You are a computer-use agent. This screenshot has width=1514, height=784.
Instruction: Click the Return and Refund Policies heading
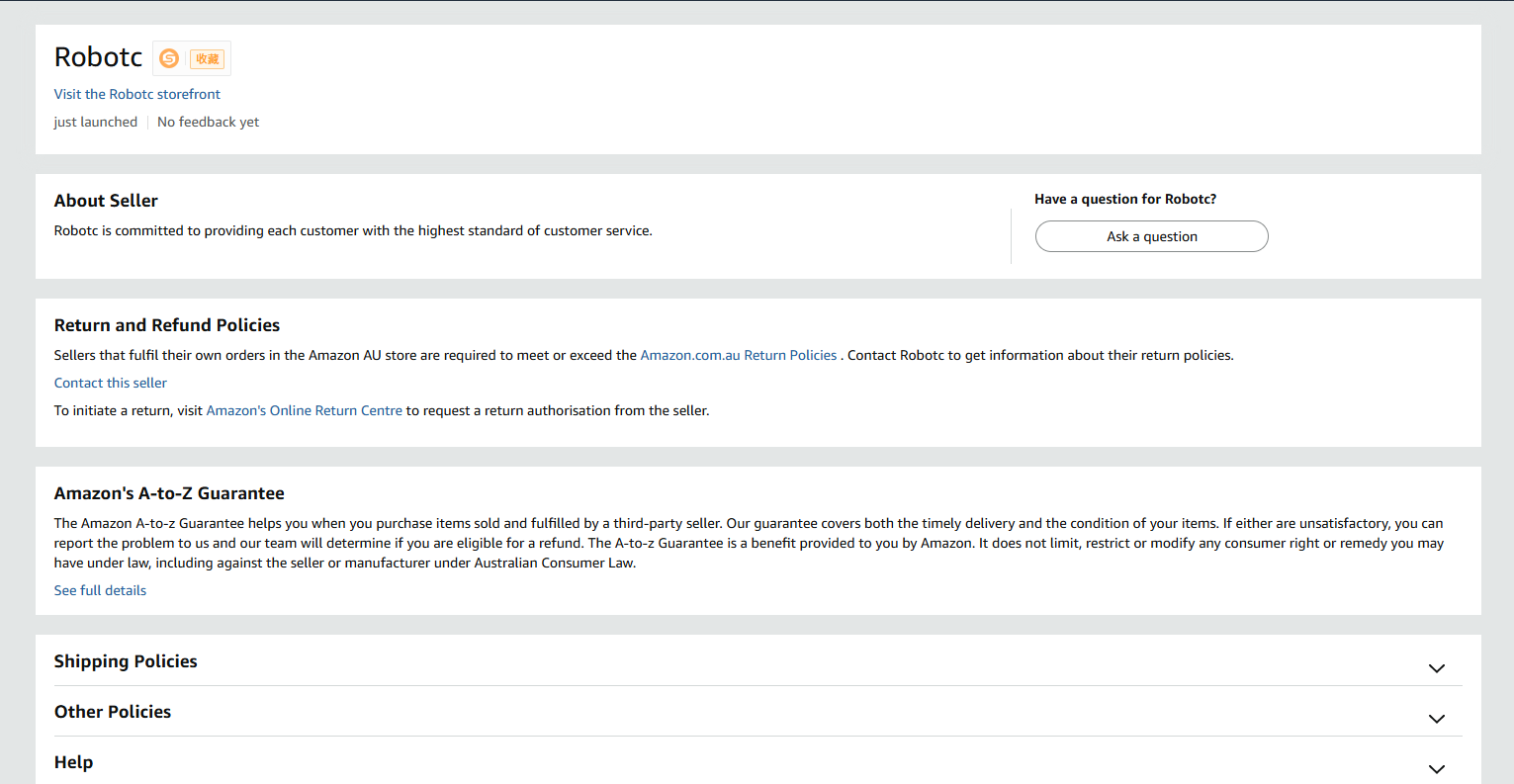coord(167,325)
